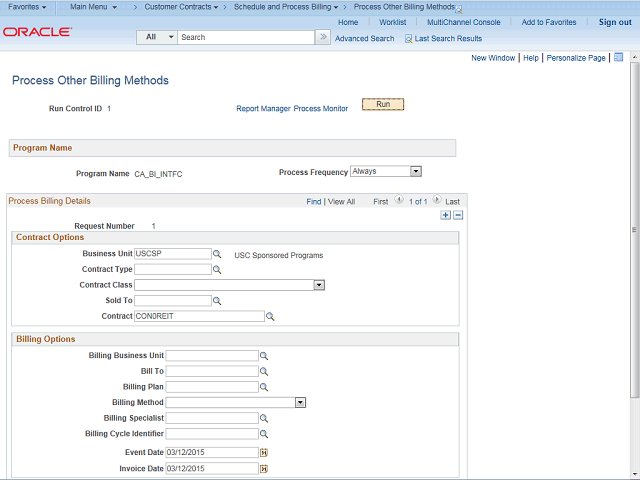Viewport: 640px width, 480px height.
Task: Add a new row with plus icon
Action: pos(445,215)
